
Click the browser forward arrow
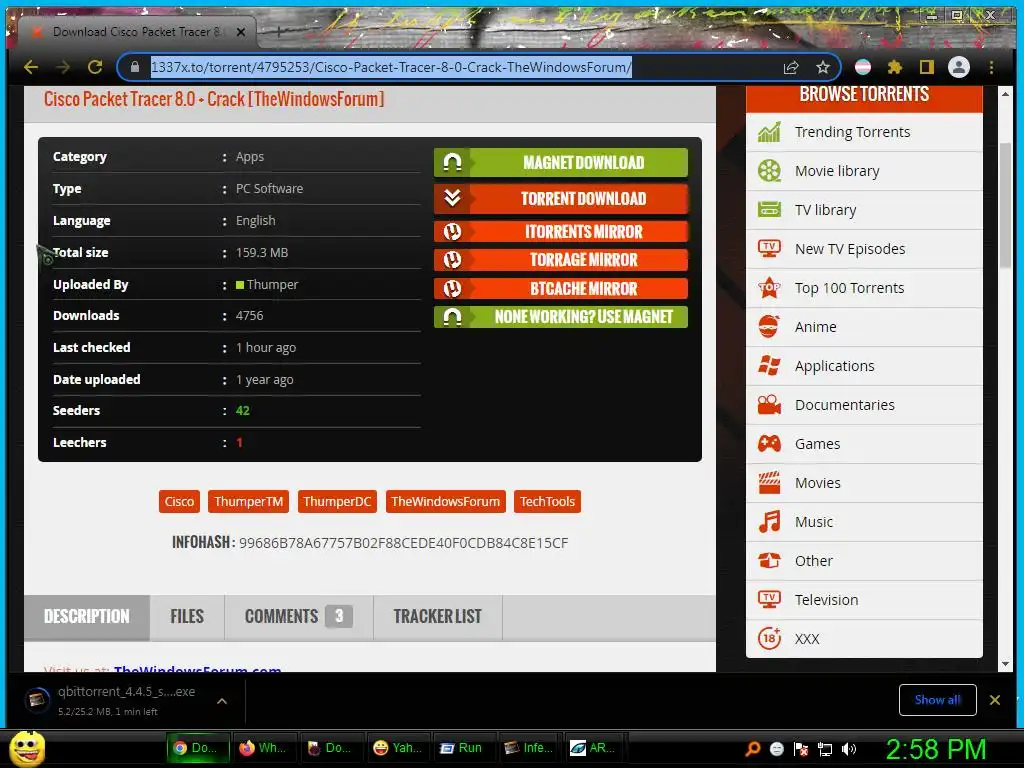click(x=63, y=67)
